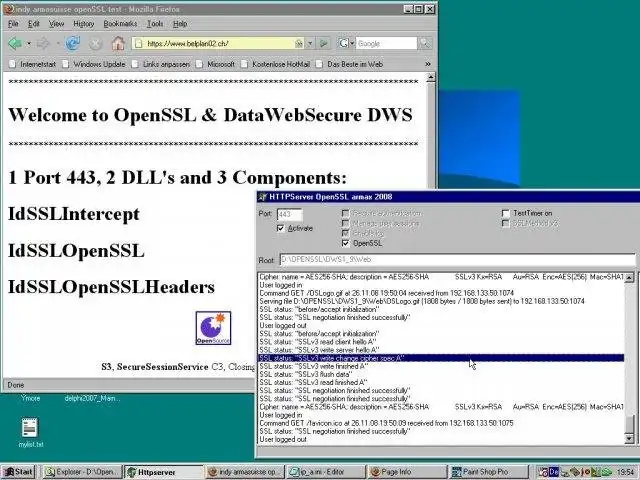Viewport: 640px width, 480px height.
Task: Toggle the greyed checked log checkbox
Action: point(346,233)
